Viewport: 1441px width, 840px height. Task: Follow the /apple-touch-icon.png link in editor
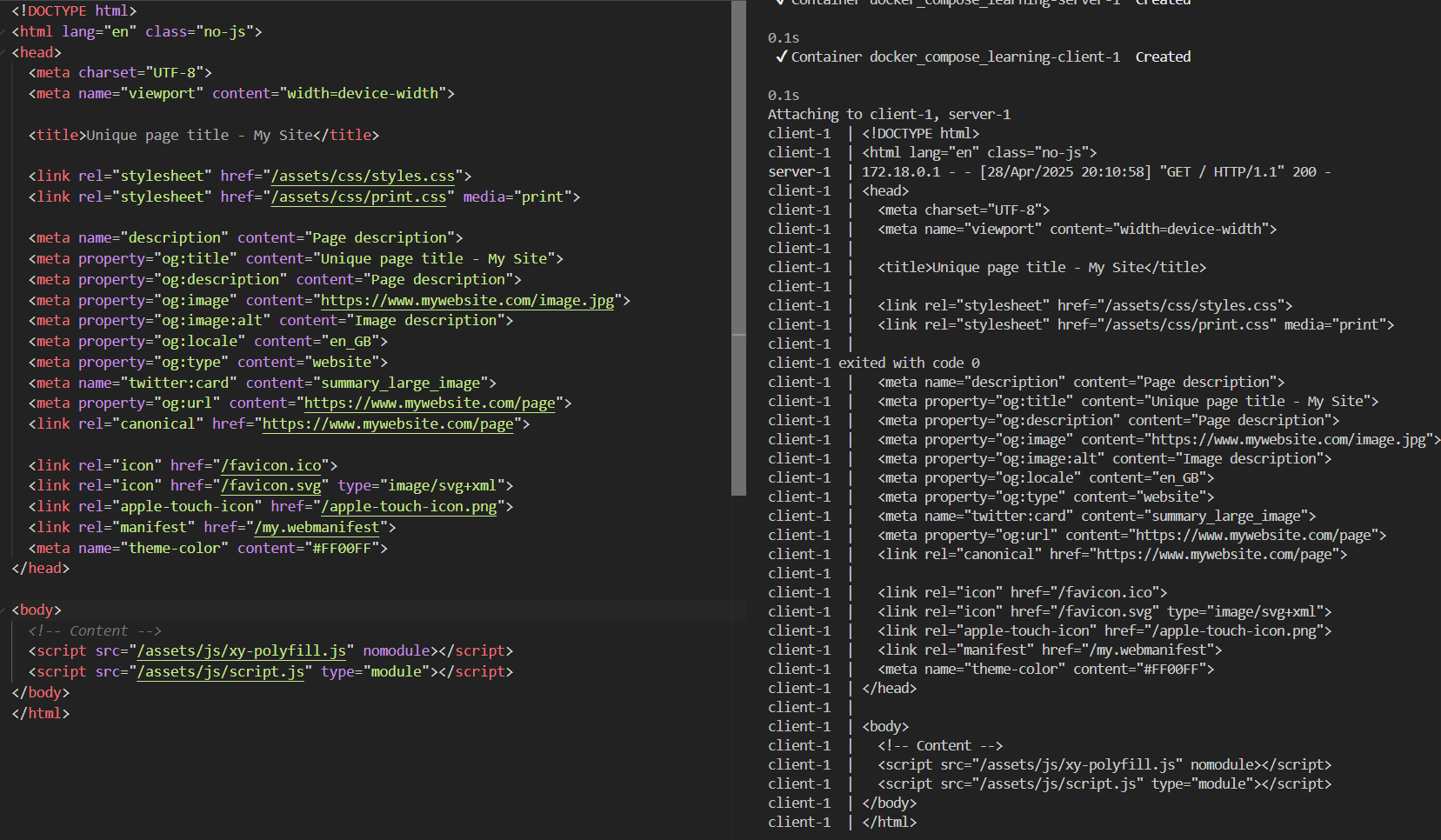[x=409, y=507]
